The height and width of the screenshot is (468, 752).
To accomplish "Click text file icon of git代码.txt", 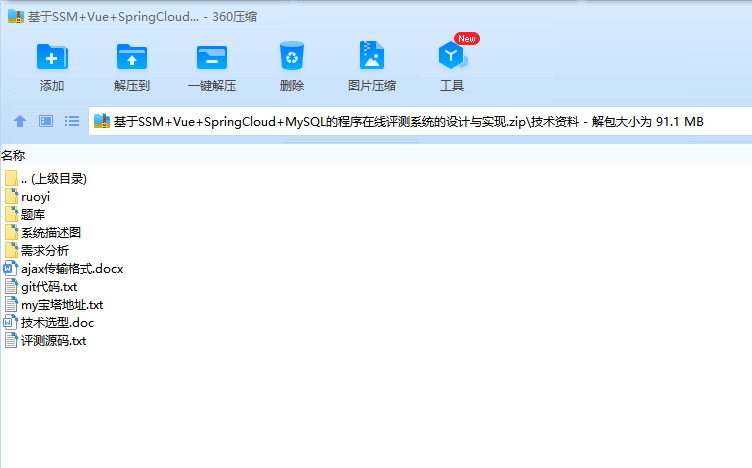I will pos(11,286).
